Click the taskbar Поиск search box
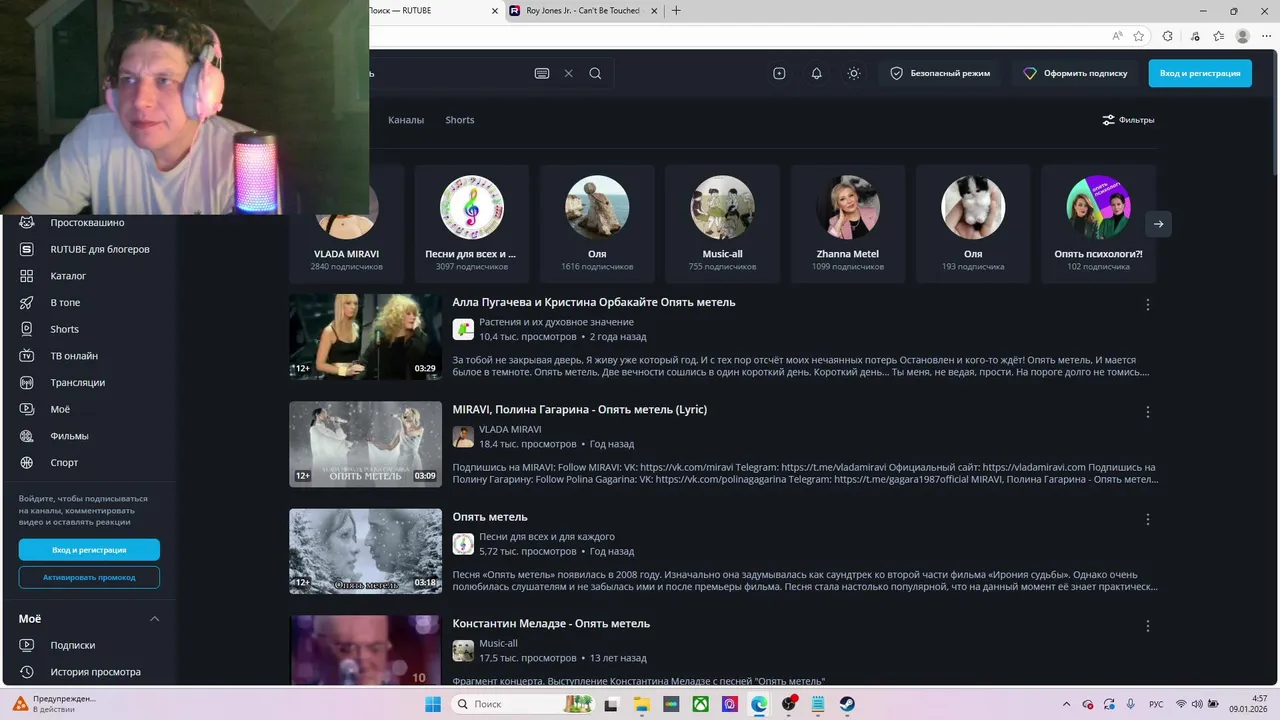Screen dimensions: 1280x720 (x=521, y=704)
